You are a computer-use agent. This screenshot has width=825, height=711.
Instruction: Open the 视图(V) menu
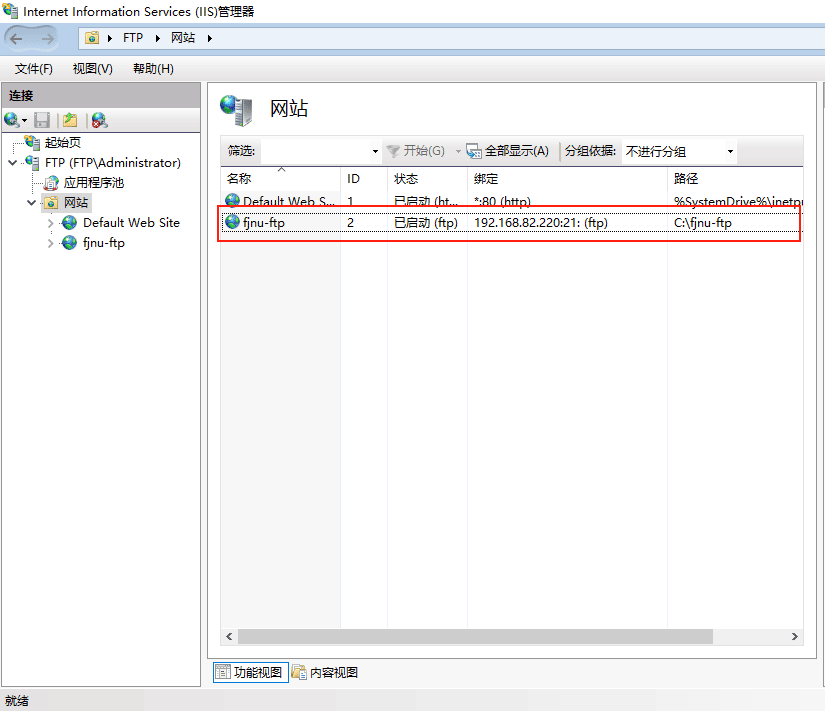point(93,69)
